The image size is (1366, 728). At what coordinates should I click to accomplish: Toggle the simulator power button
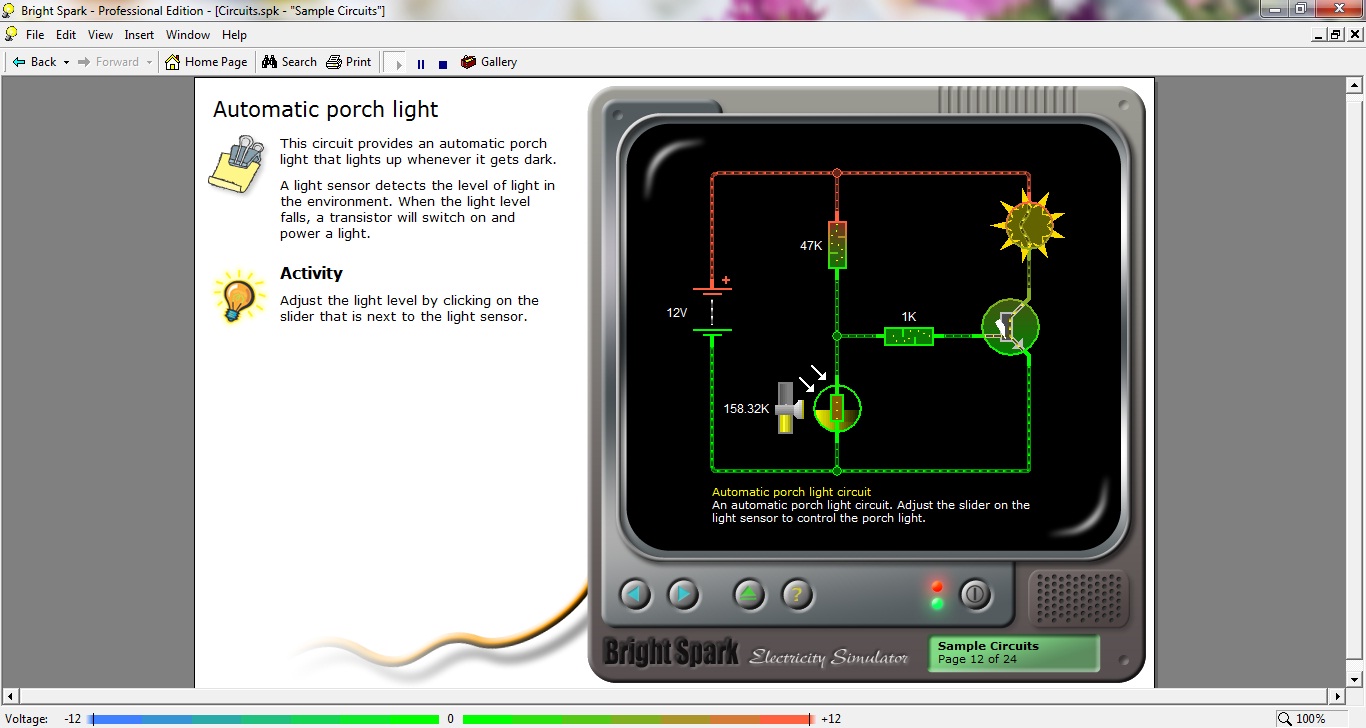tap(975, 595)
